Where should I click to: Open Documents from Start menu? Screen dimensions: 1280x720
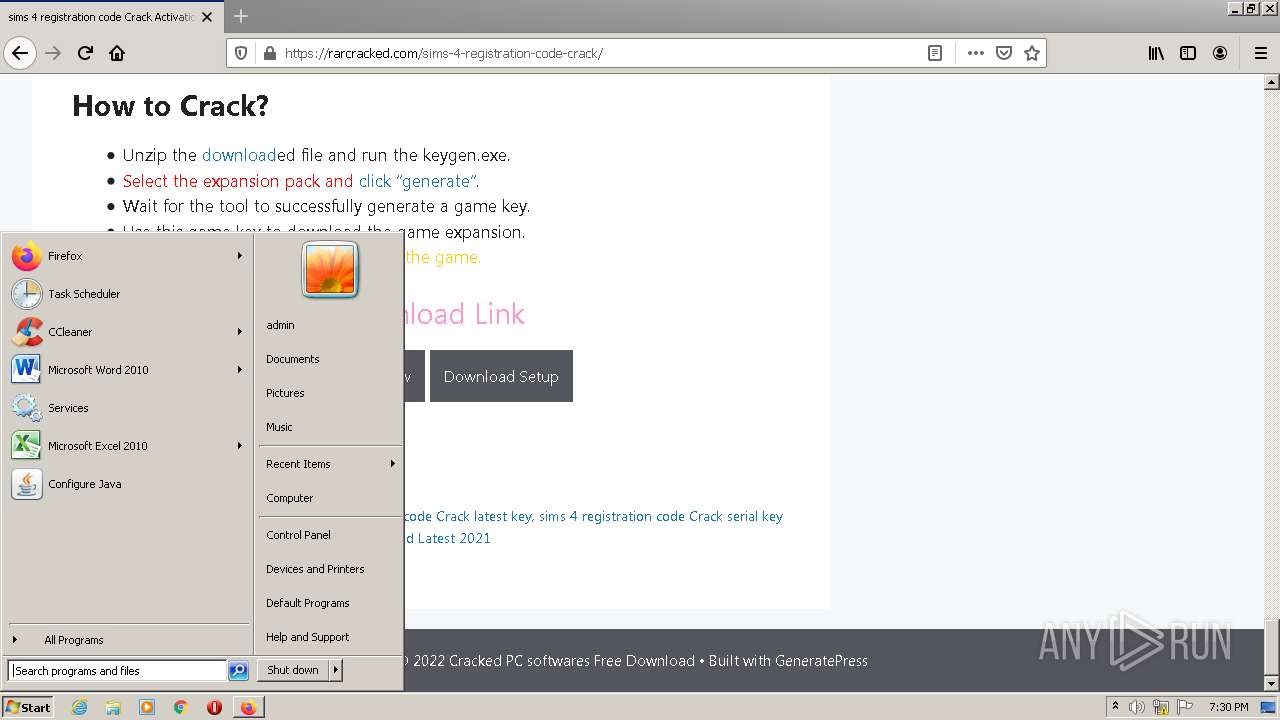[330, 359]
